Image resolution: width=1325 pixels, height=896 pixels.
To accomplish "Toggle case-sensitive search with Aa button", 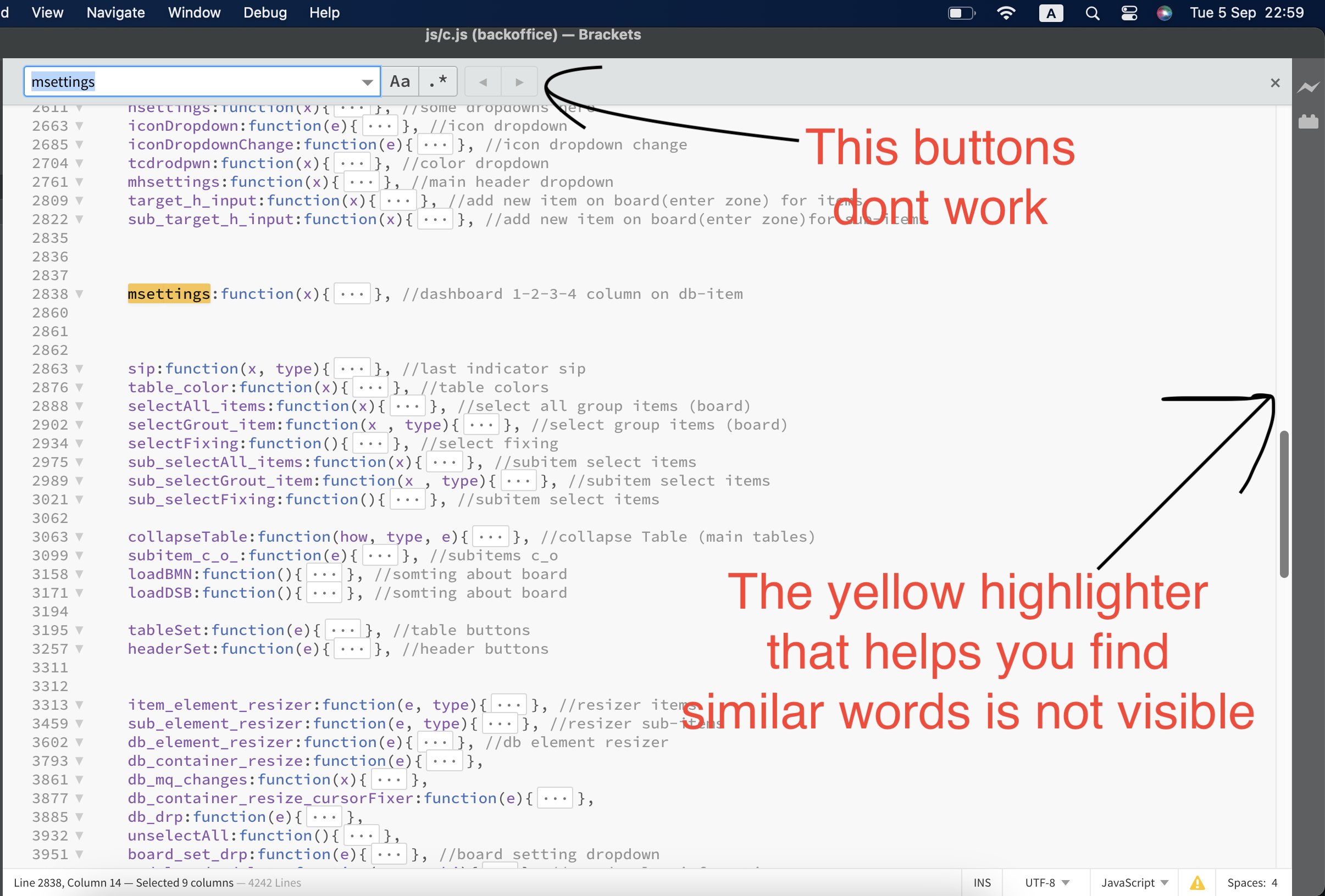I will pyautogui.click(x=399, y=81).
